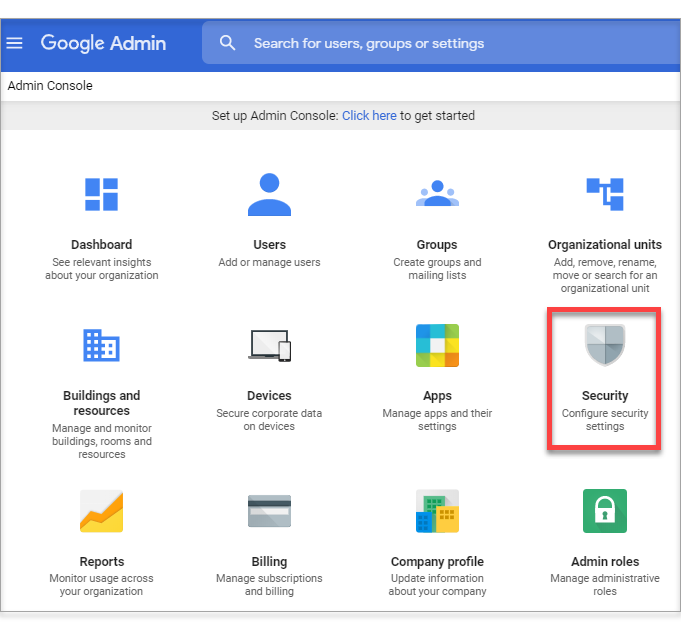Click the search magnifier icon
The image size is (681, 635).
coord(227,43)
